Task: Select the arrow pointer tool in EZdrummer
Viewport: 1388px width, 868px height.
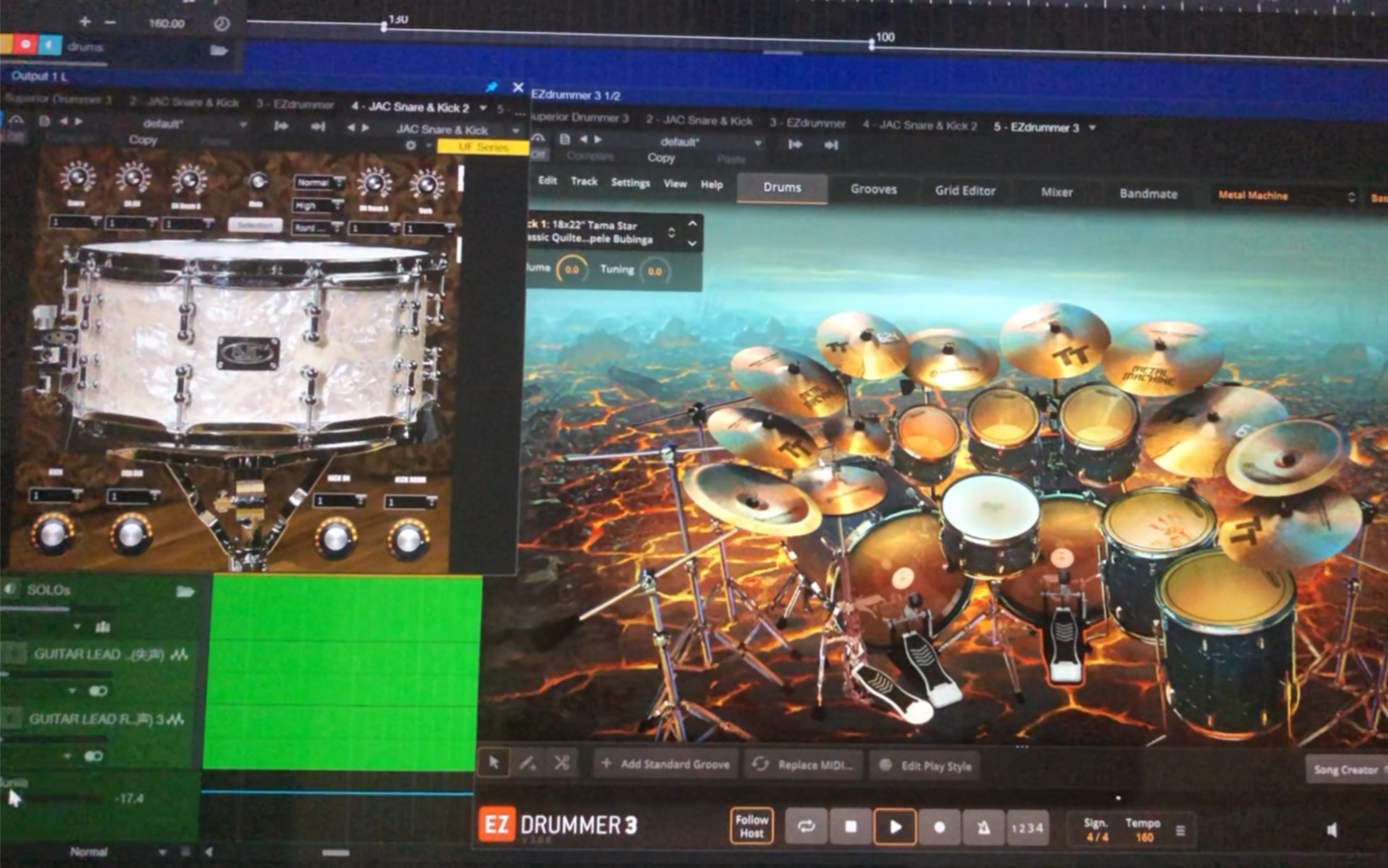Action: 494,763
